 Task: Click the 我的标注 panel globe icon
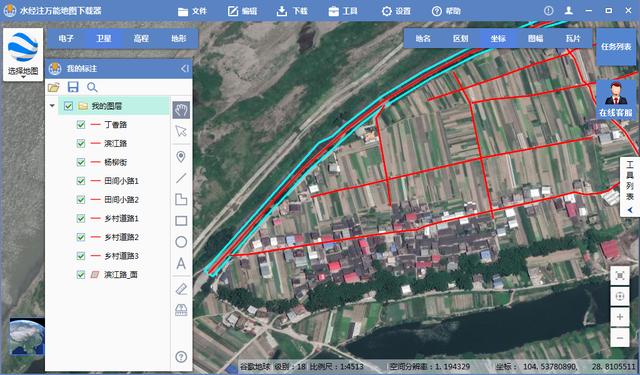pos(55,69)
